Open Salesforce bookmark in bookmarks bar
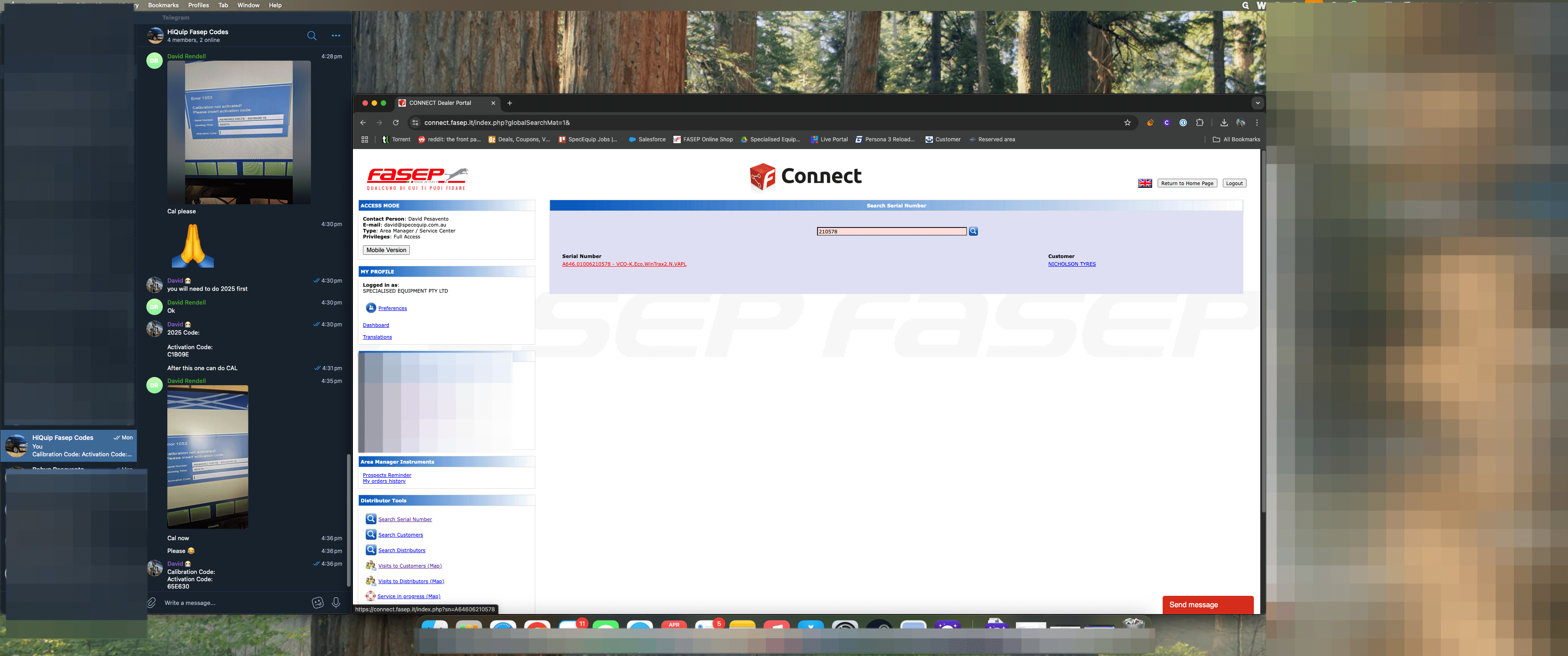Screen dimensions: 1568x656 coord(647,139)
